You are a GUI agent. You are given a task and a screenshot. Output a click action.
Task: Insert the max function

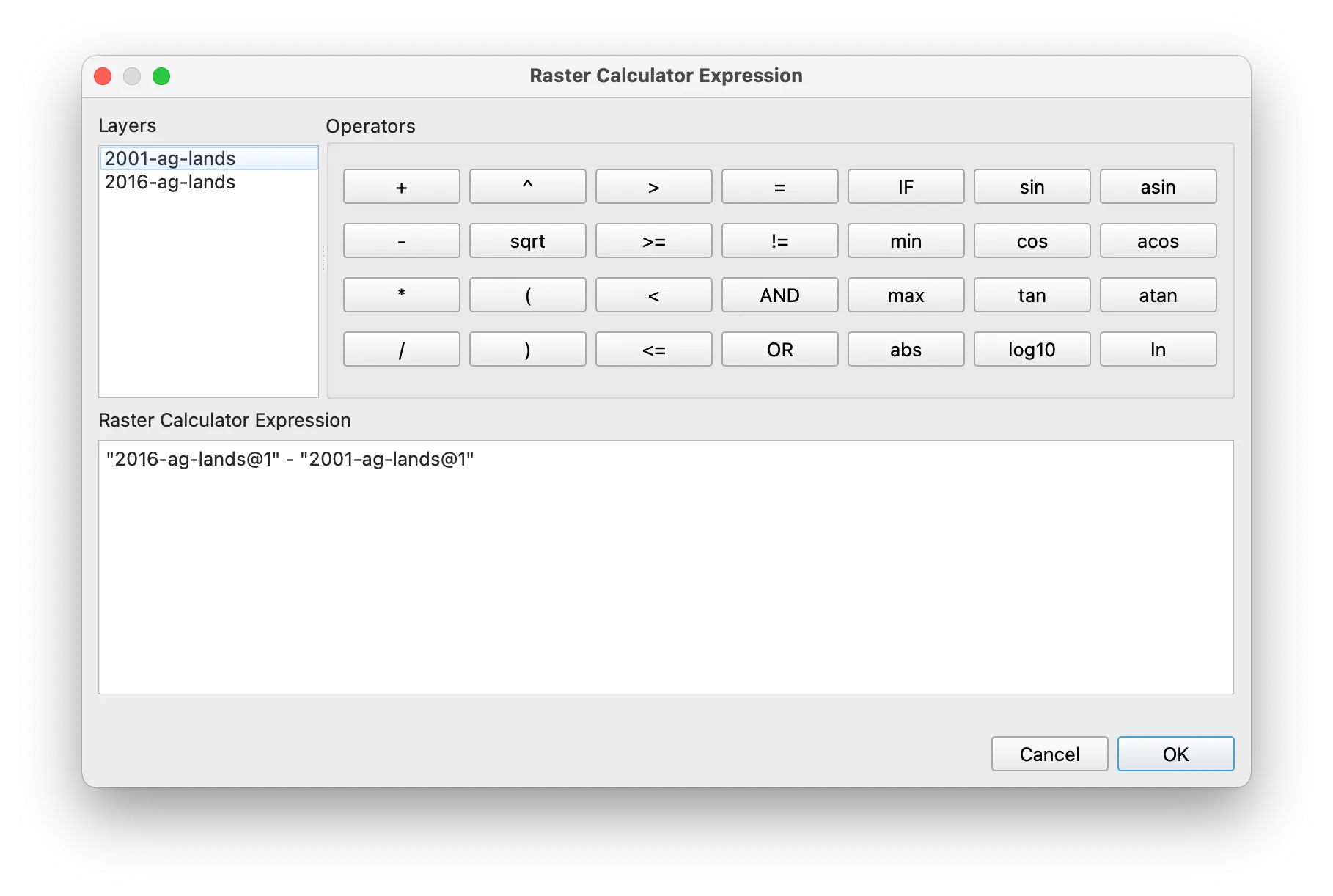pyautogui.click(x=906, y=295)
